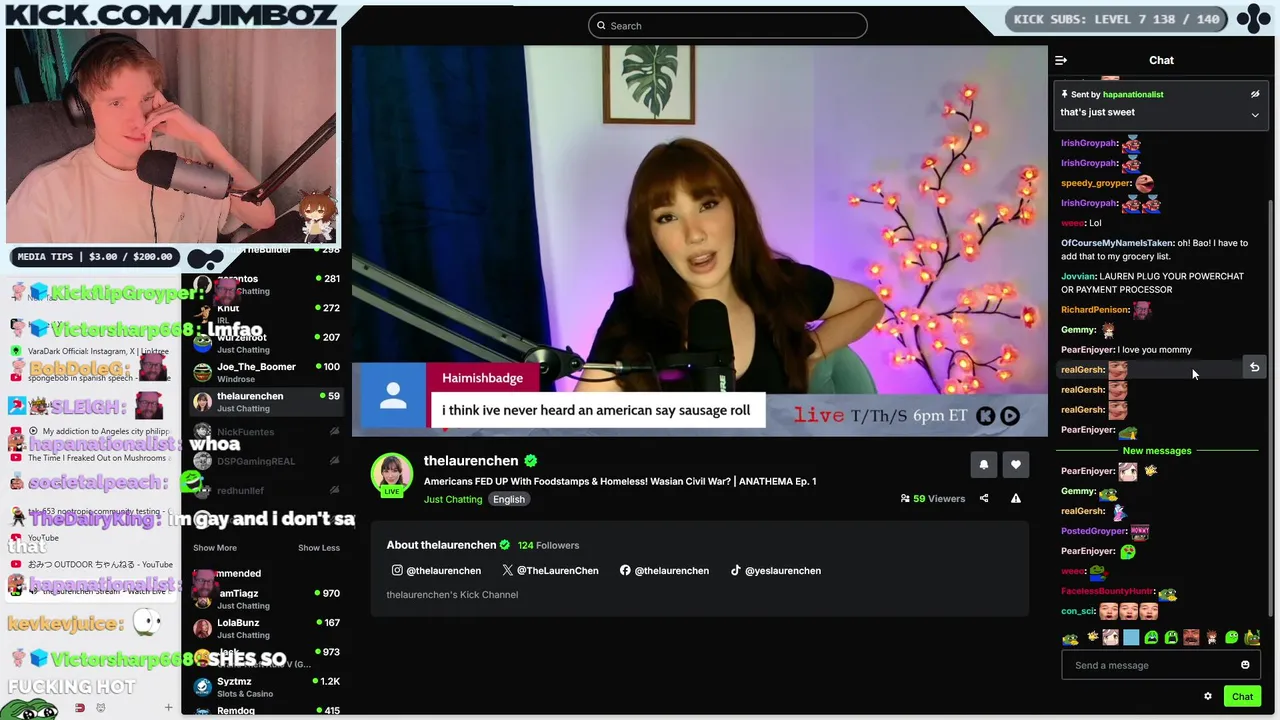Share the stream via share icon
This screenshot has width=1280, height=720.
click(984, 498)
